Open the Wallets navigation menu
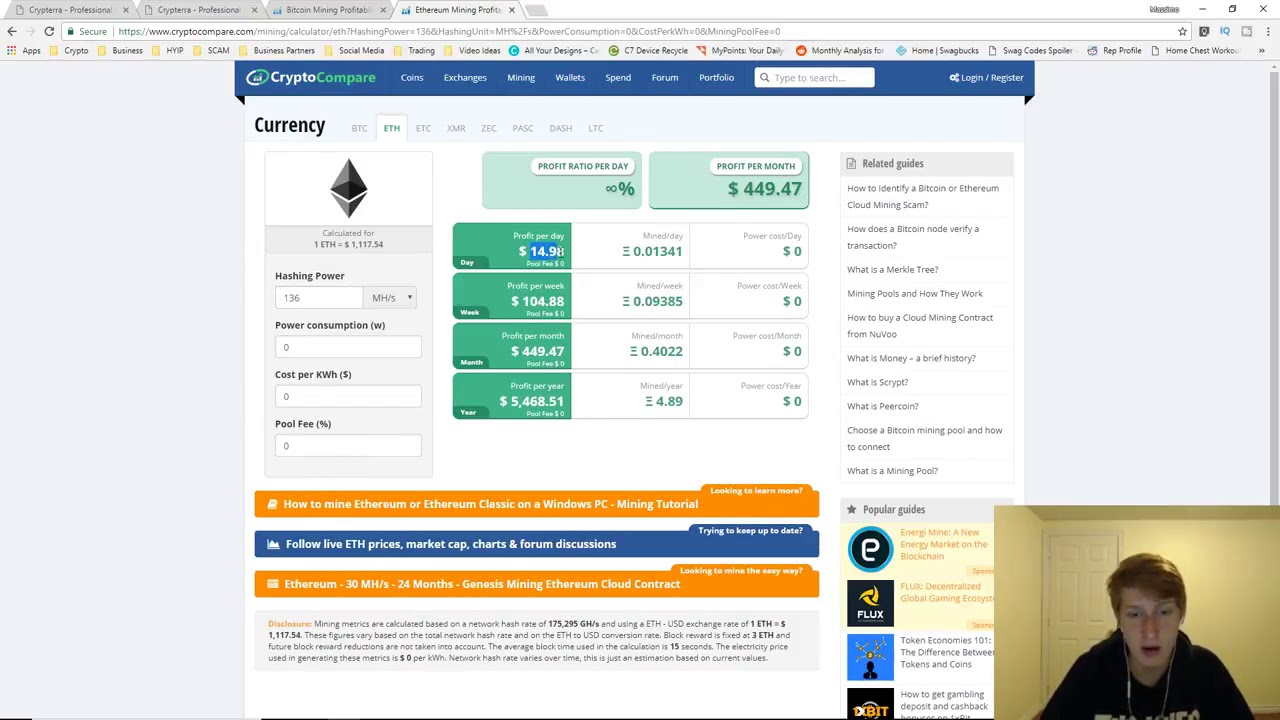 click(x=570, y=78)
